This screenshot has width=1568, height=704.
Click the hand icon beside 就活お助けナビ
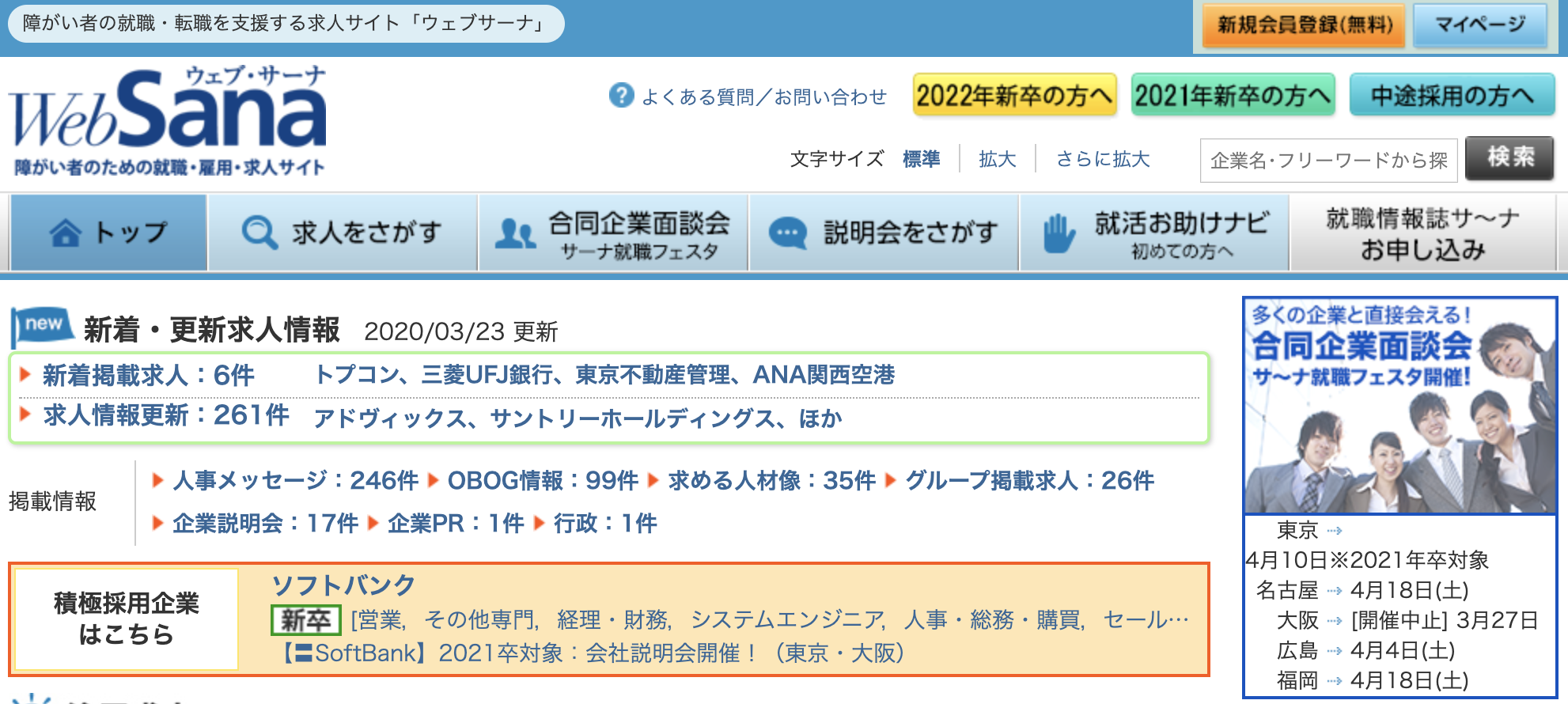pyautogui.click(x=1058, y=233)
